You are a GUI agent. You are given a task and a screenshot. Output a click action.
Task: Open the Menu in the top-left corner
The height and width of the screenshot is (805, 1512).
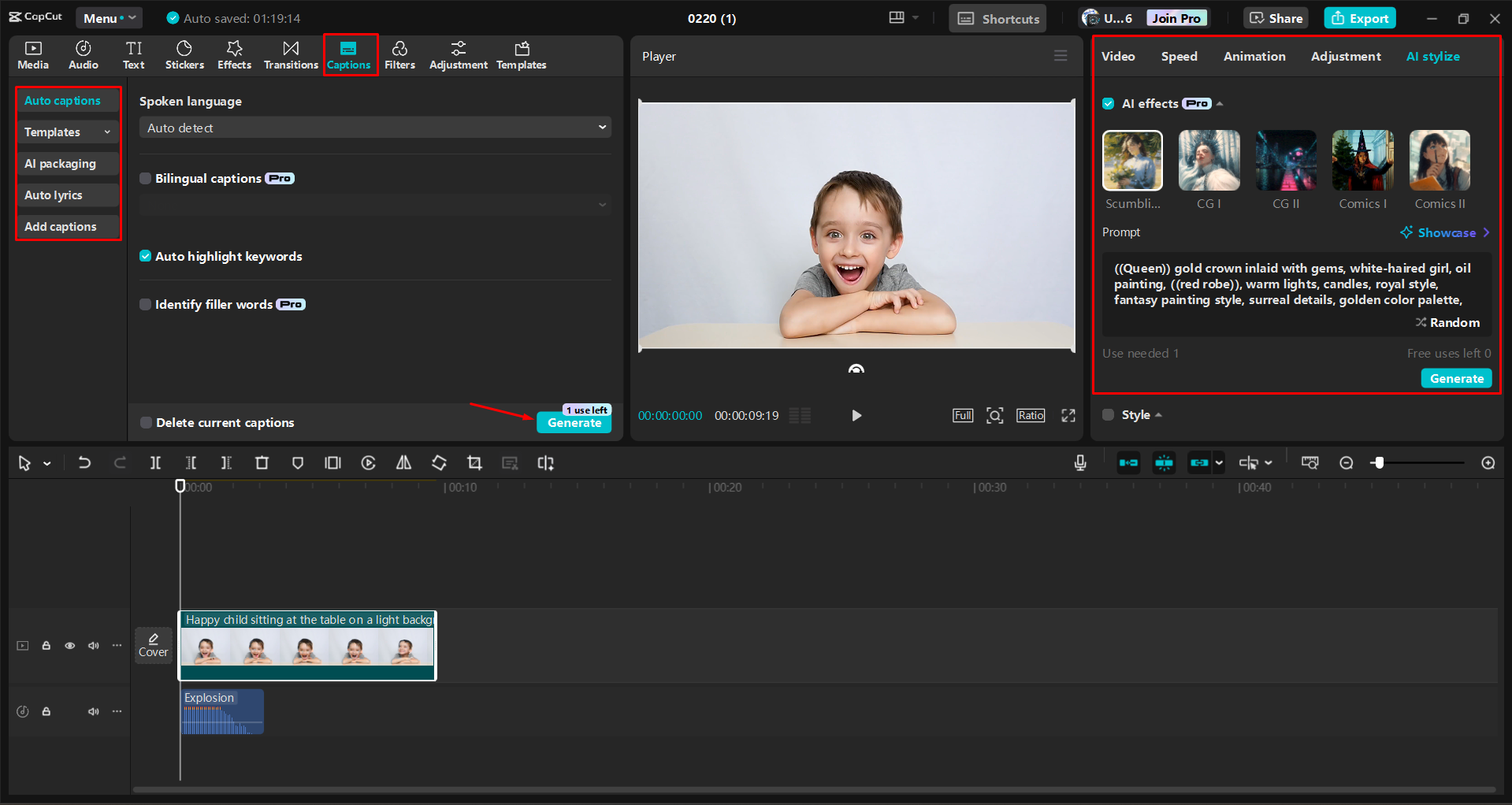[109, 17]
